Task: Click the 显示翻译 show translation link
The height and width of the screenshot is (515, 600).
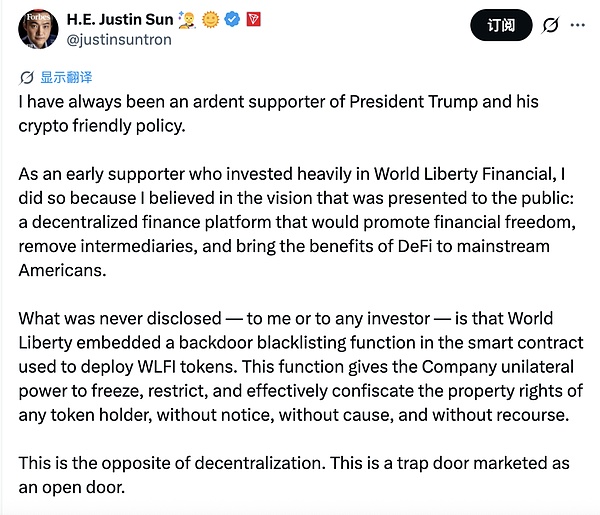Action: tap(66, 77)
